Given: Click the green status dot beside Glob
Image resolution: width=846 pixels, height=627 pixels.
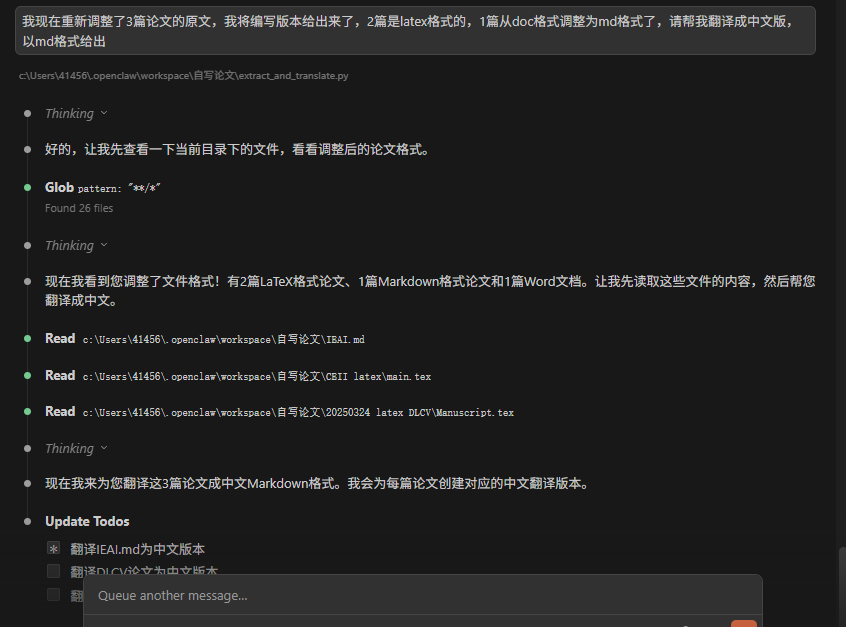Looking at the screenshot, I should click(x=28, y=188).
